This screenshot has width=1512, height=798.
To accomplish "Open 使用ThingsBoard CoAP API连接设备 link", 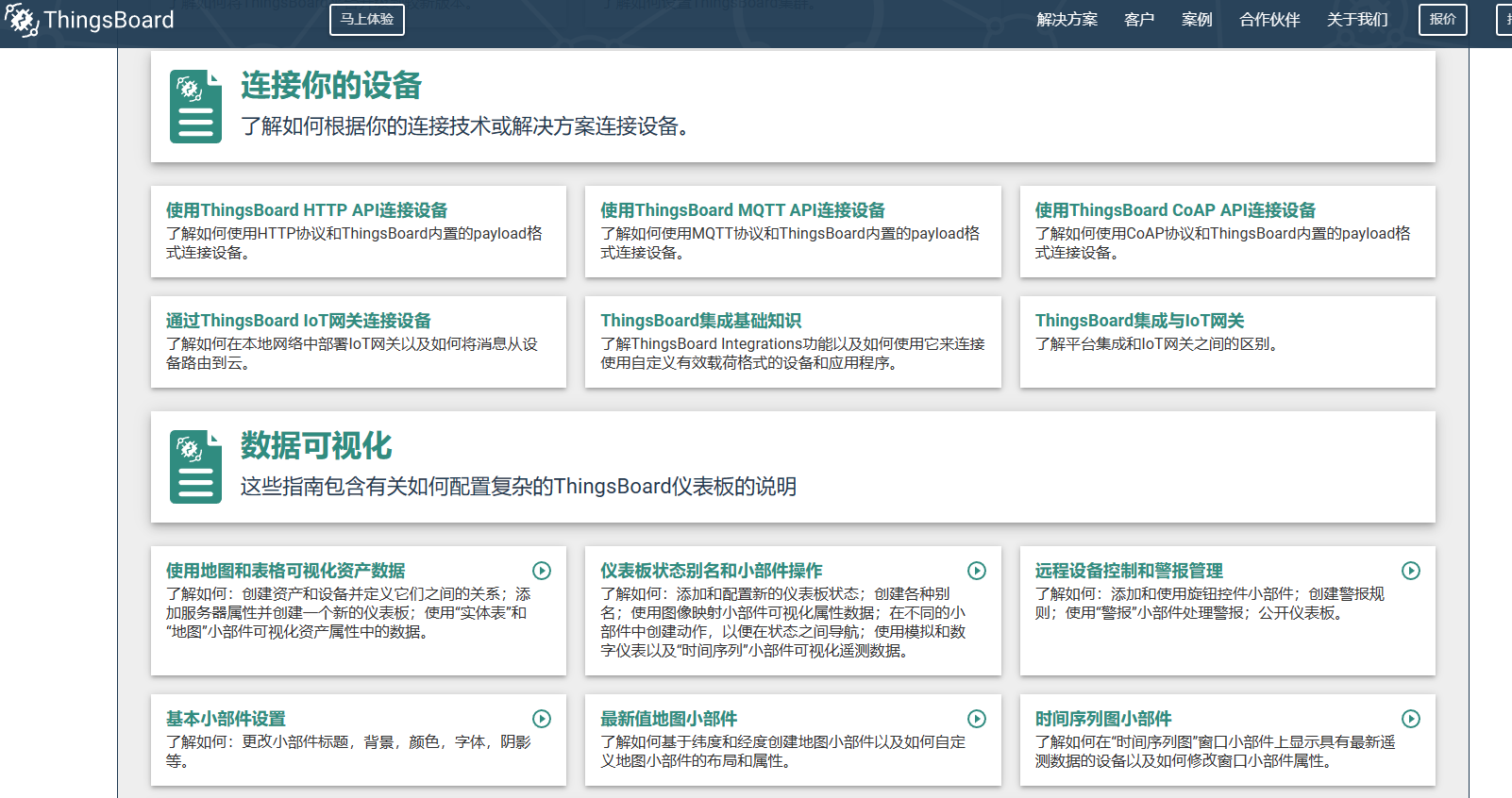I will click(x=1175, y=210).
